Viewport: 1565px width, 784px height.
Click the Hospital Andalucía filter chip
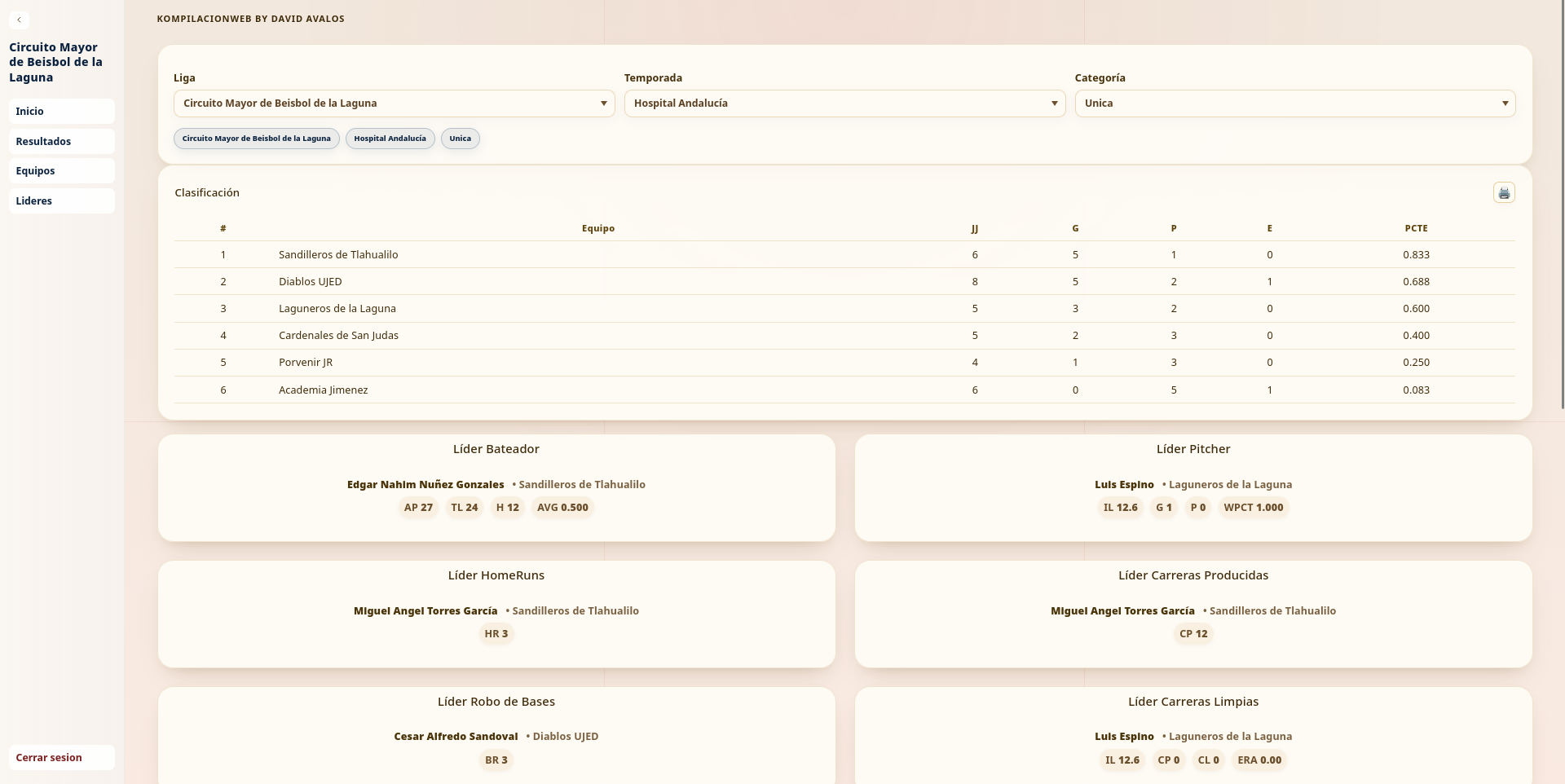pyautogui.click(x=390, y=139)
